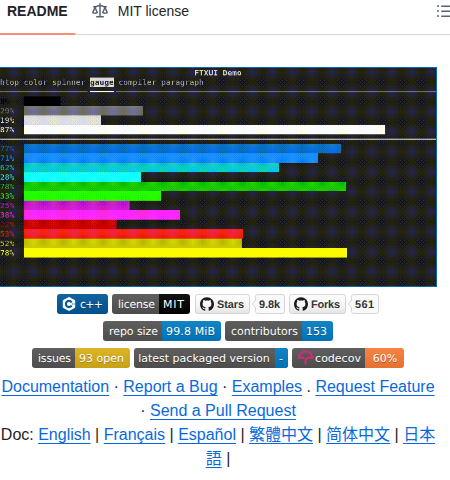Open the outline list icon

[443, 11]
